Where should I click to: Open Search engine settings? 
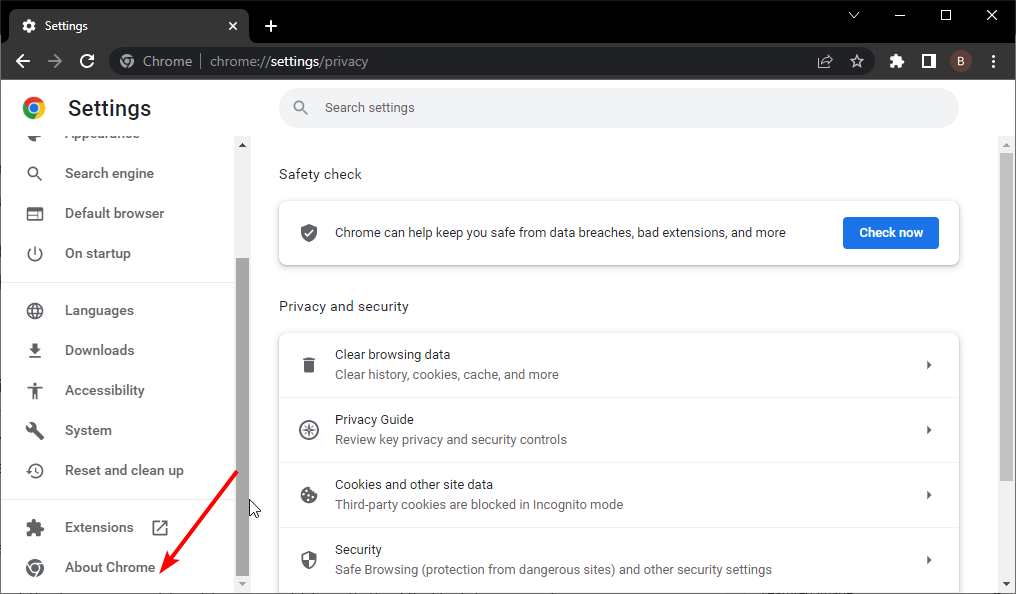pyautogui.click(x=110, y=174)
